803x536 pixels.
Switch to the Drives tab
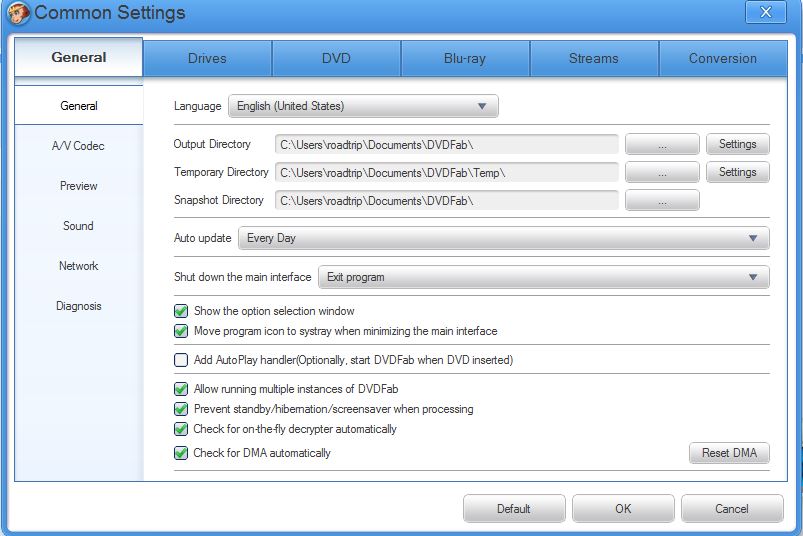pos(207,58)
